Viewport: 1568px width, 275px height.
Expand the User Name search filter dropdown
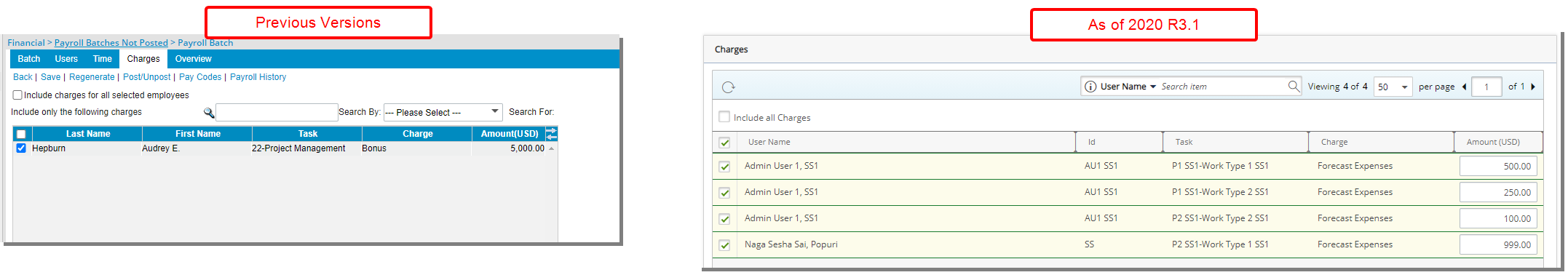[x=1153, y=87]
